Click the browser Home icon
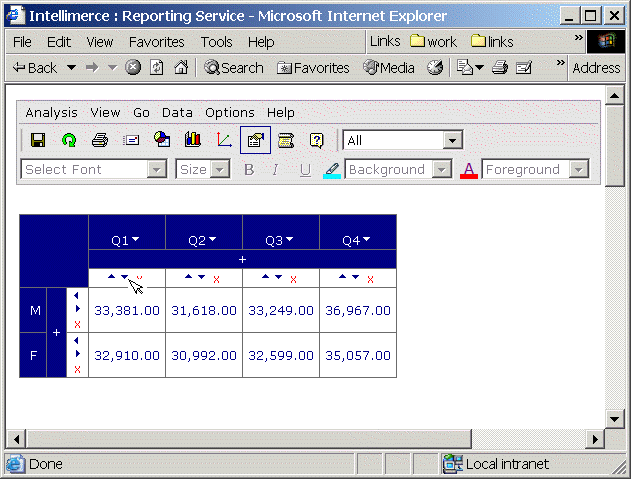The image size is (631, 479). (181, 67)
